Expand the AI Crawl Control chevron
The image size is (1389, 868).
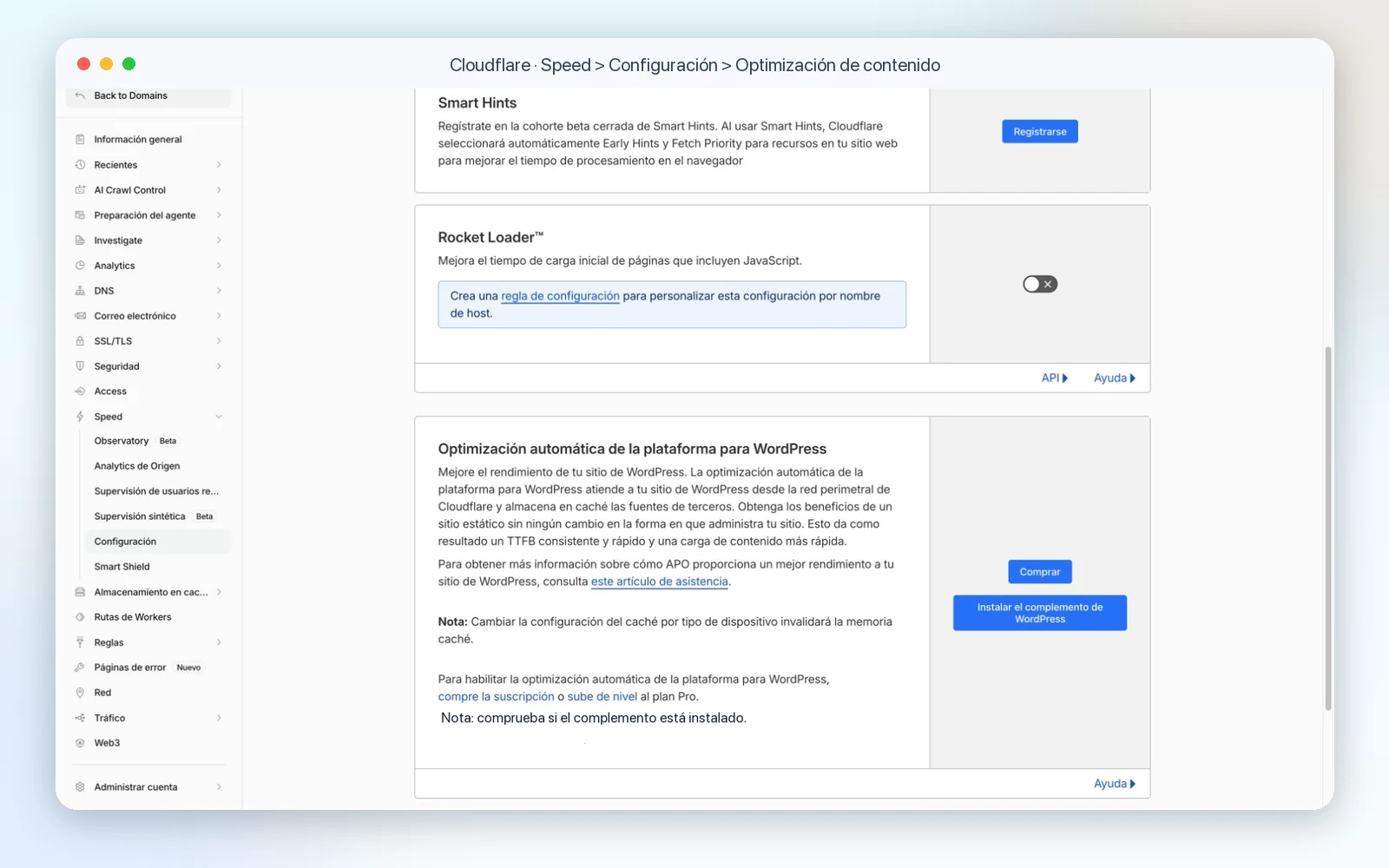[x=219, y=190]
